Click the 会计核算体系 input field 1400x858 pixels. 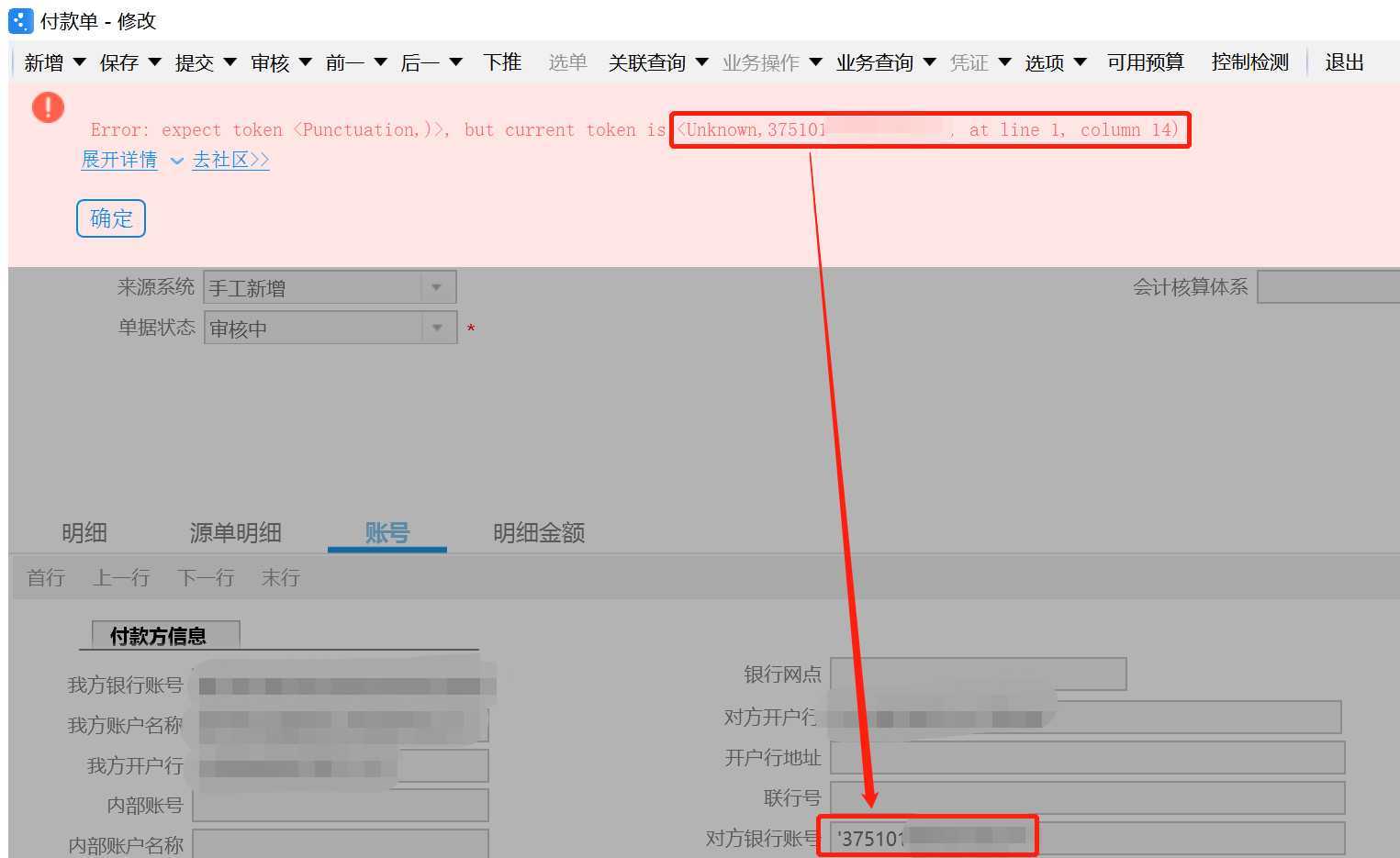point(1328,287)
